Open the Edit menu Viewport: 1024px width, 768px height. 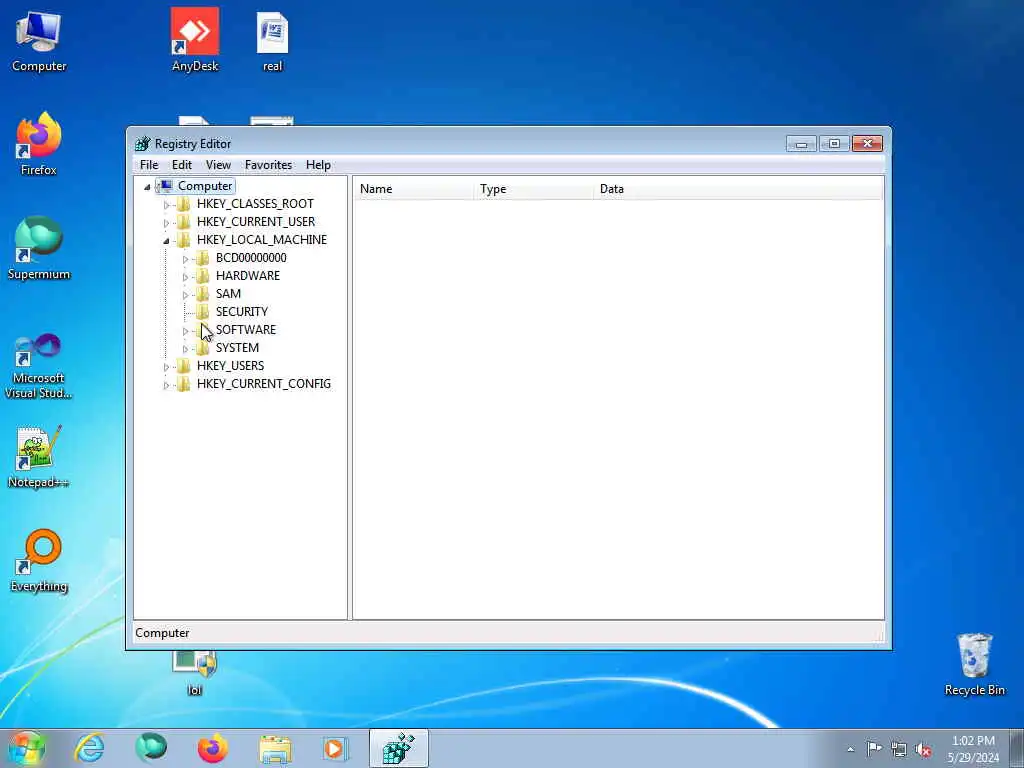click(182, 165)
